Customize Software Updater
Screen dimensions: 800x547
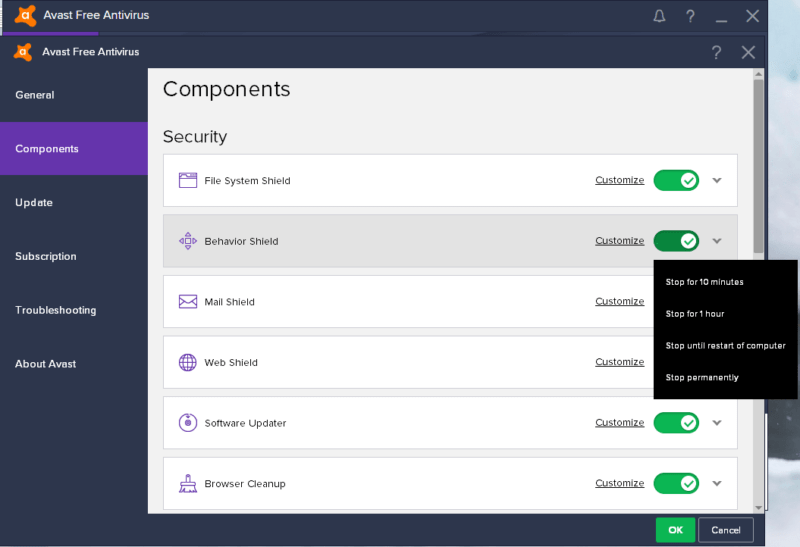click(619, 422)
